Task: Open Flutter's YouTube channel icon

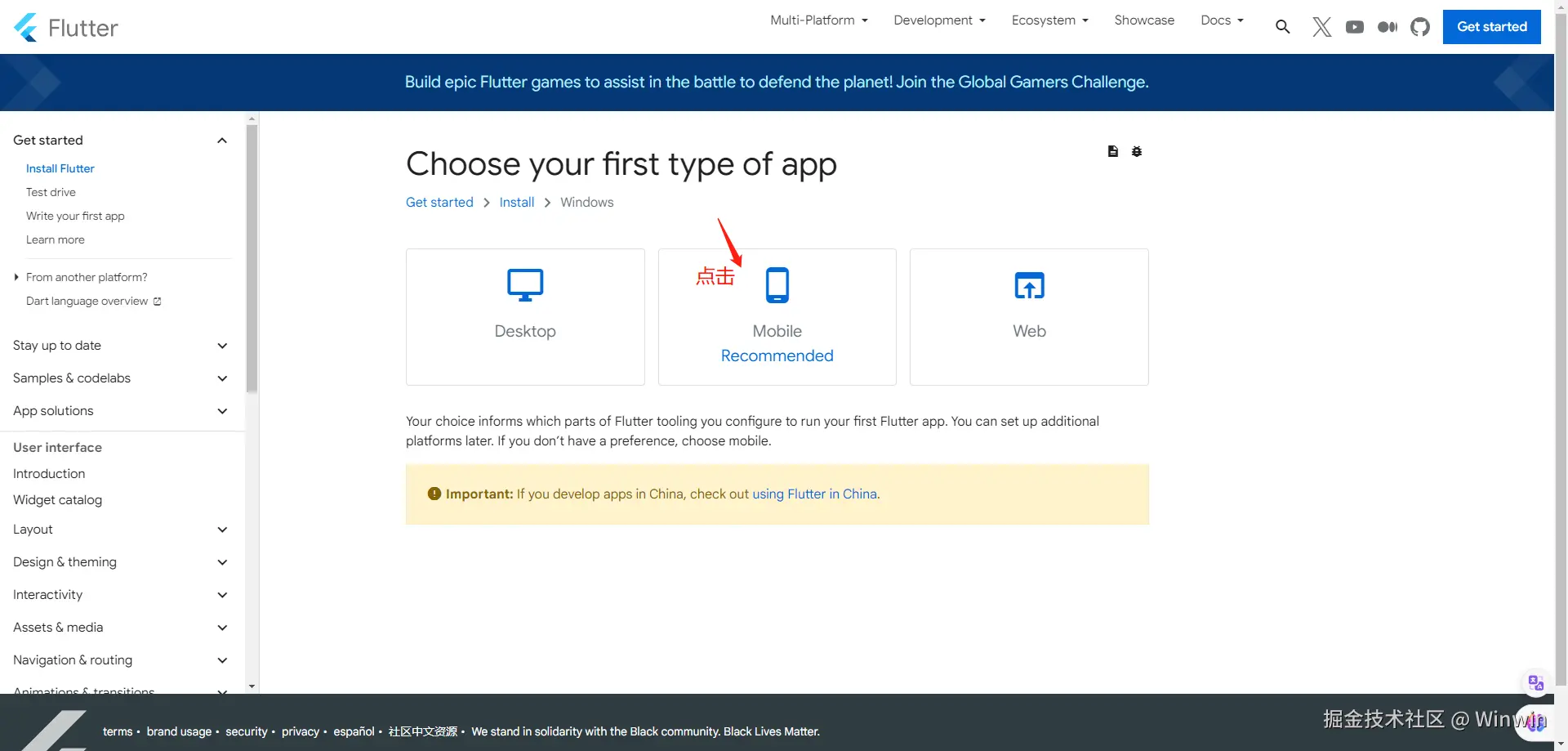Action: [1355, 27]
